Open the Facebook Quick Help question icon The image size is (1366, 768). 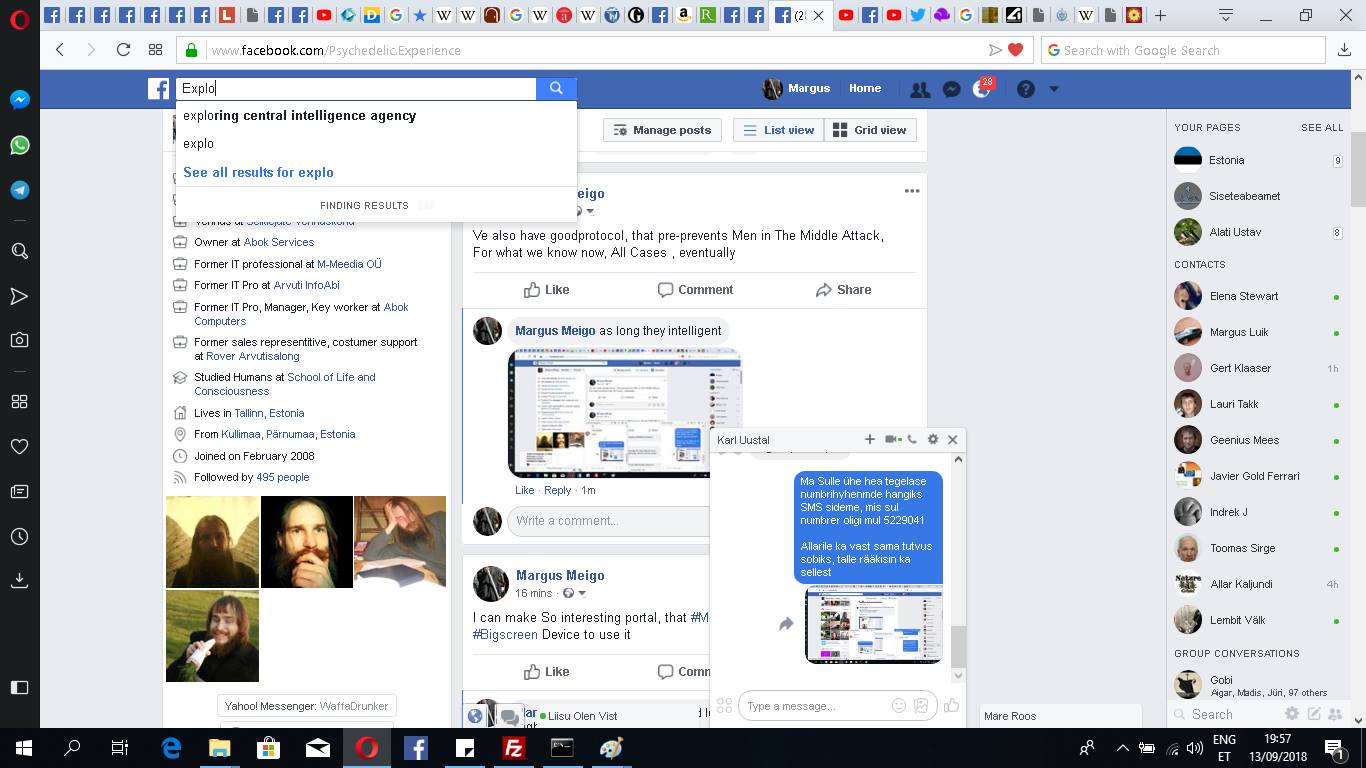pyautogui.click(x=1025, y=89)
